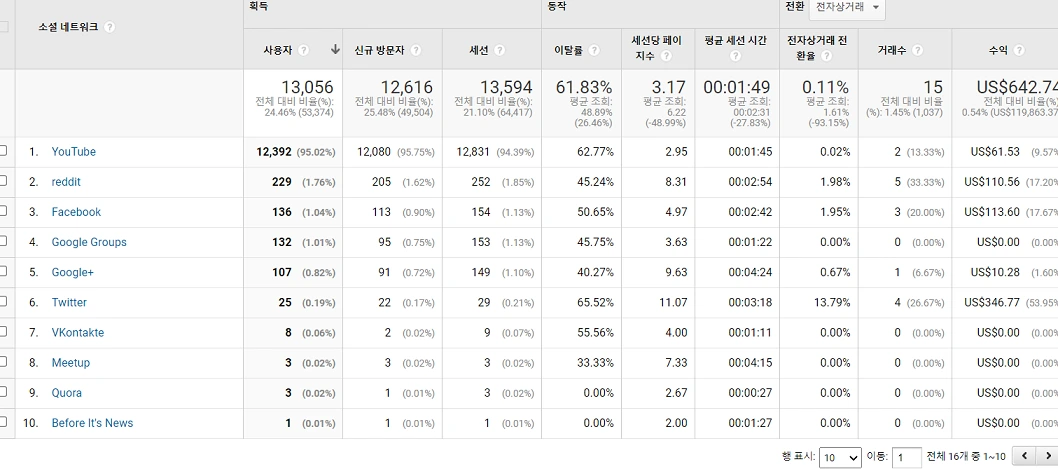The width and height of the screenshot is (1058, 469).
Task: Select YouTube users value 12,392
Action: pos(274,152)
